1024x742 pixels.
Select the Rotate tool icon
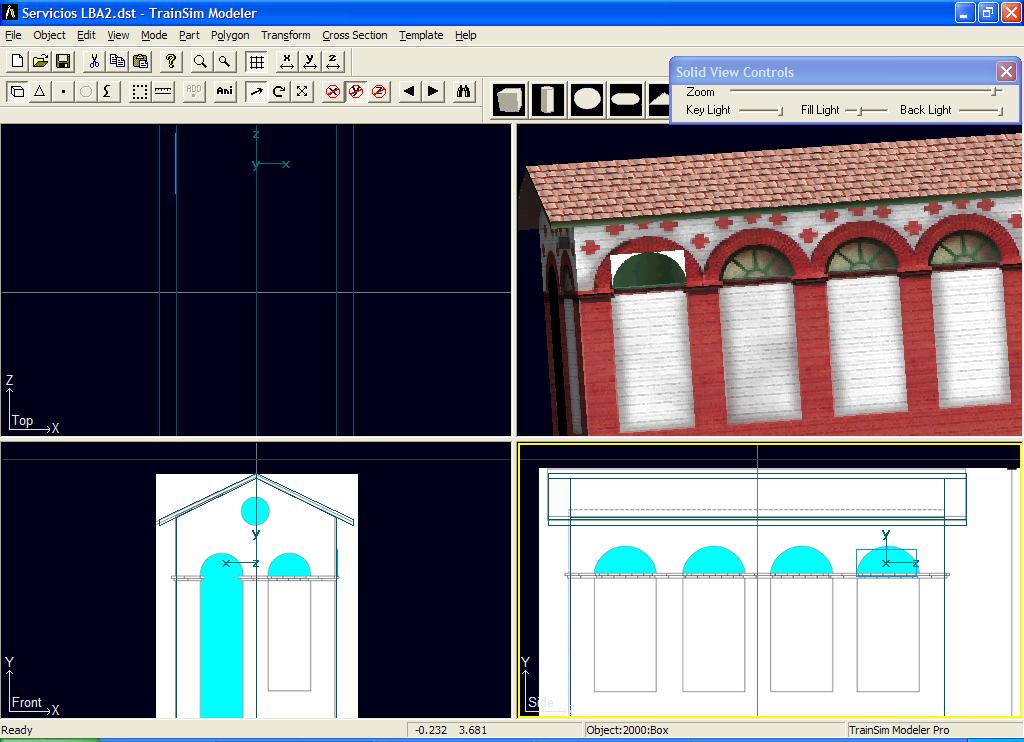[279, 92]
